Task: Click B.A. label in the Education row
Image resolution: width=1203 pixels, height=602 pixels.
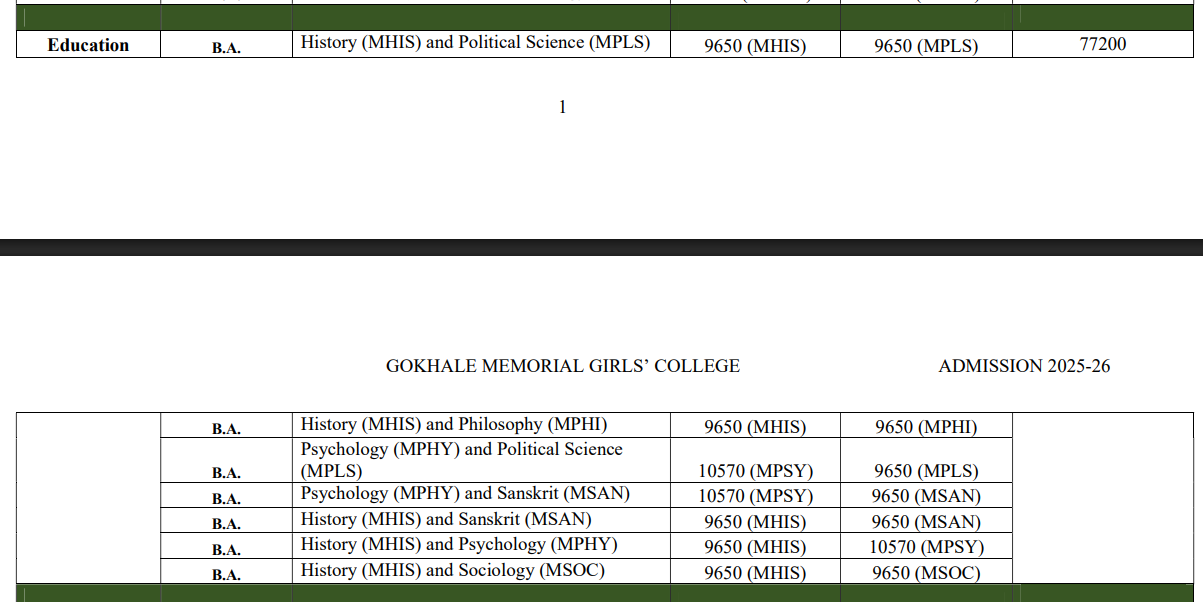Action: (226, 47)
